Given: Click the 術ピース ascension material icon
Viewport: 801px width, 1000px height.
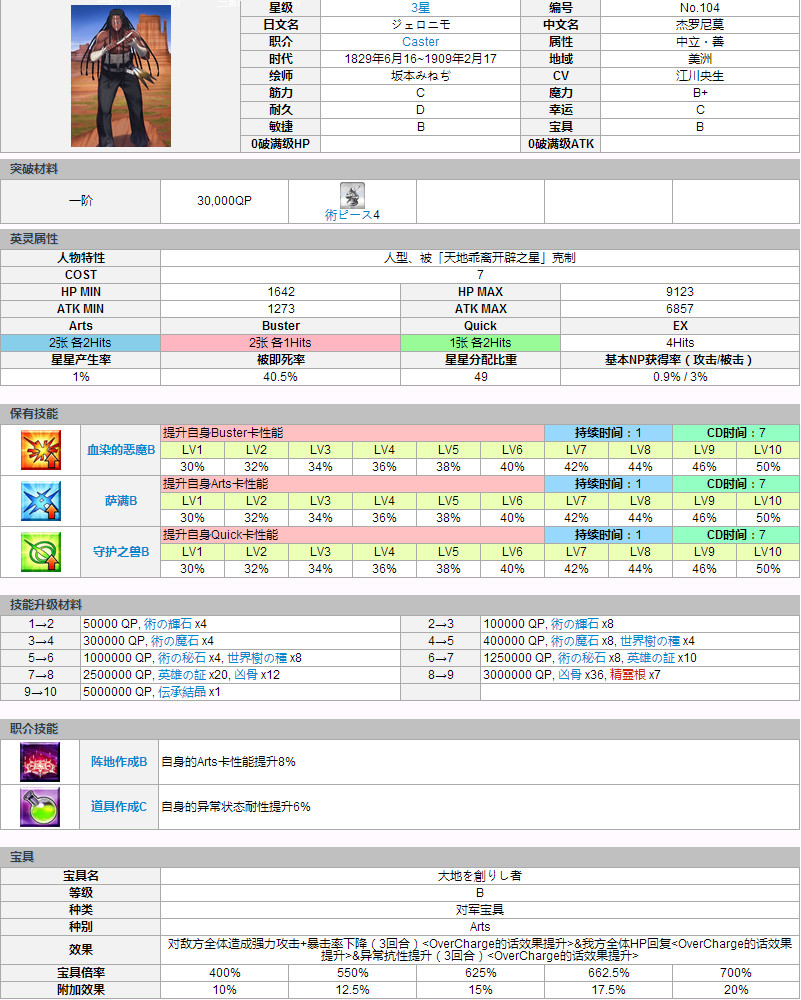Looking at the screenshot, I should click(x=352, y=195).
